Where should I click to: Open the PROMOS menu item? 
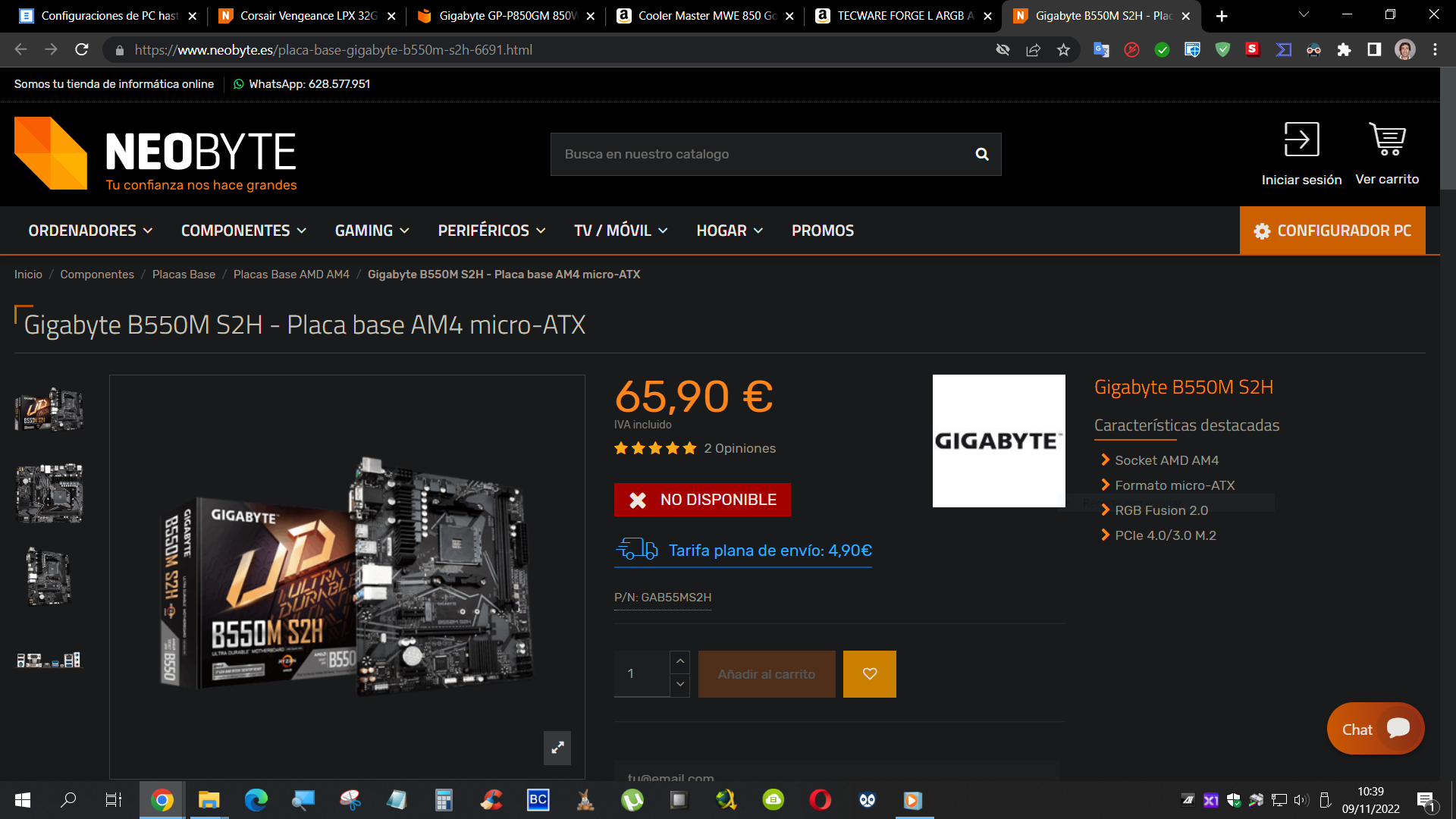click(x=822, y=231)
